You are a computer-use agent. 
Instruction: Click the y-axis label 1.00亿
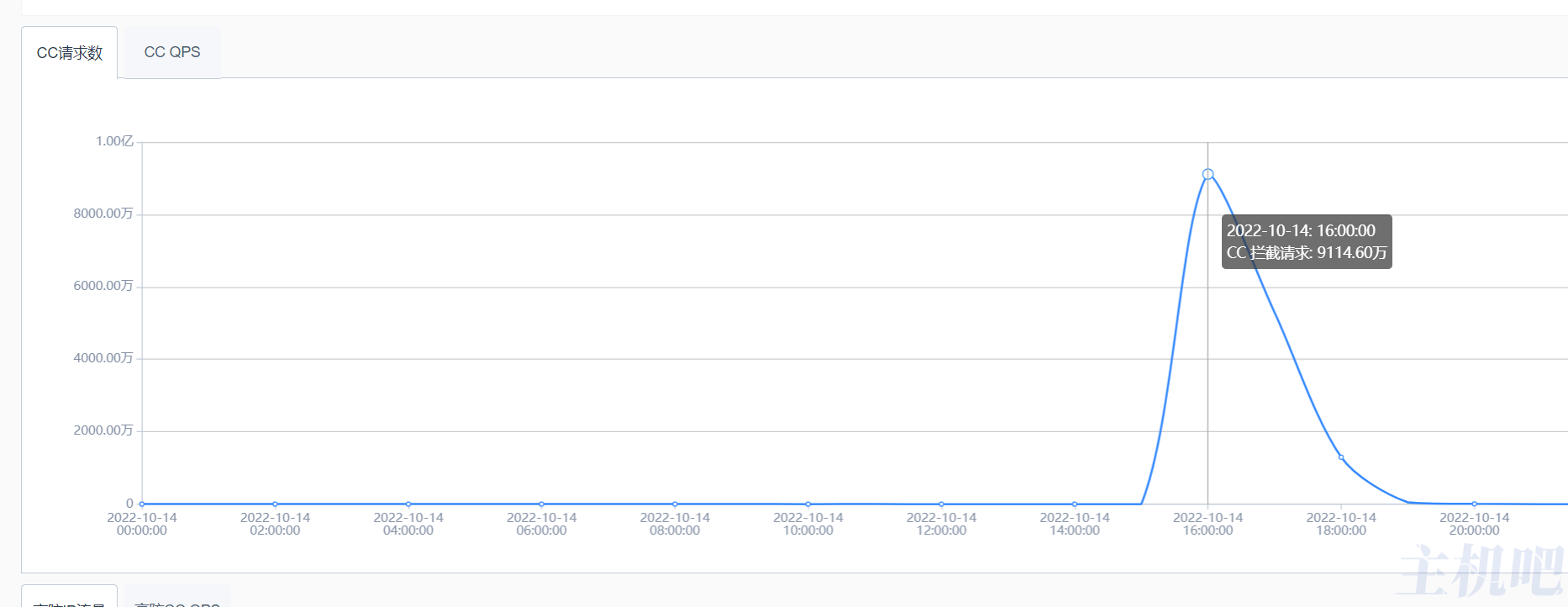coord(114,141)
